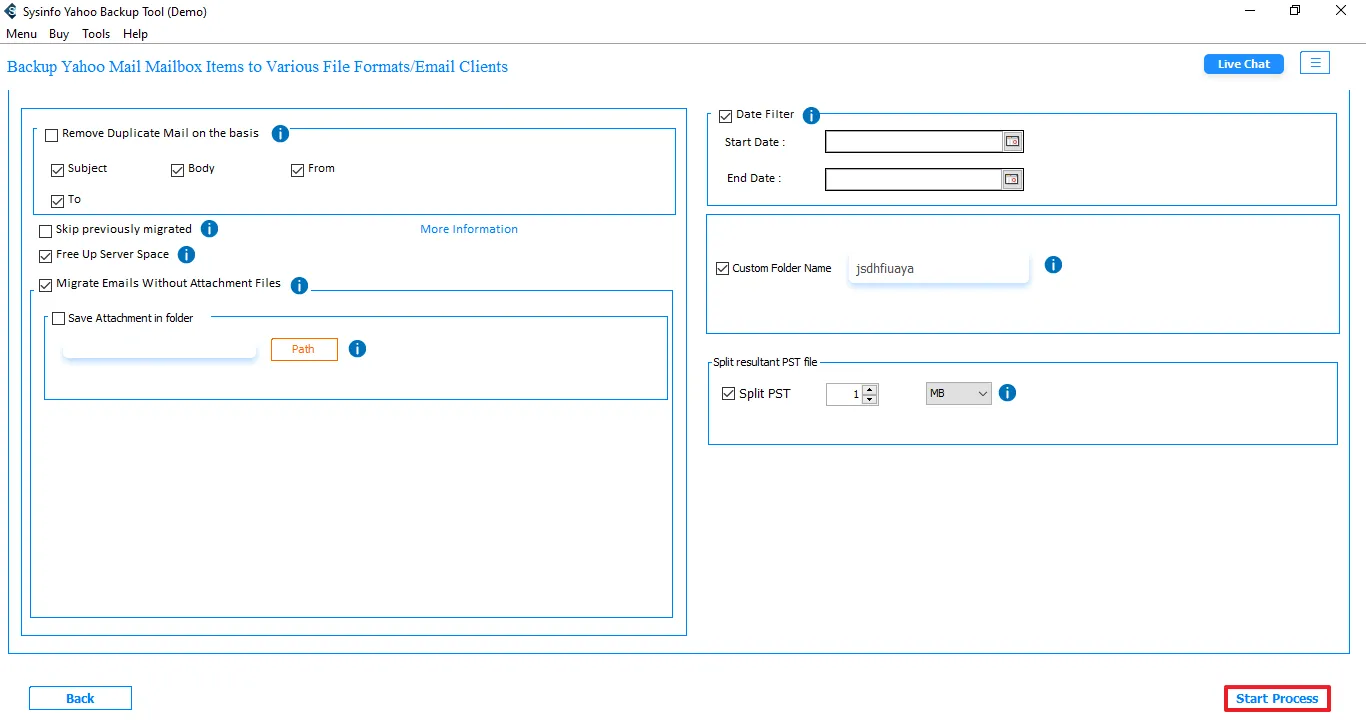Show info icon for Split PST
The width and height of the screenshot is (1366, 728).
coord(1007,393)
